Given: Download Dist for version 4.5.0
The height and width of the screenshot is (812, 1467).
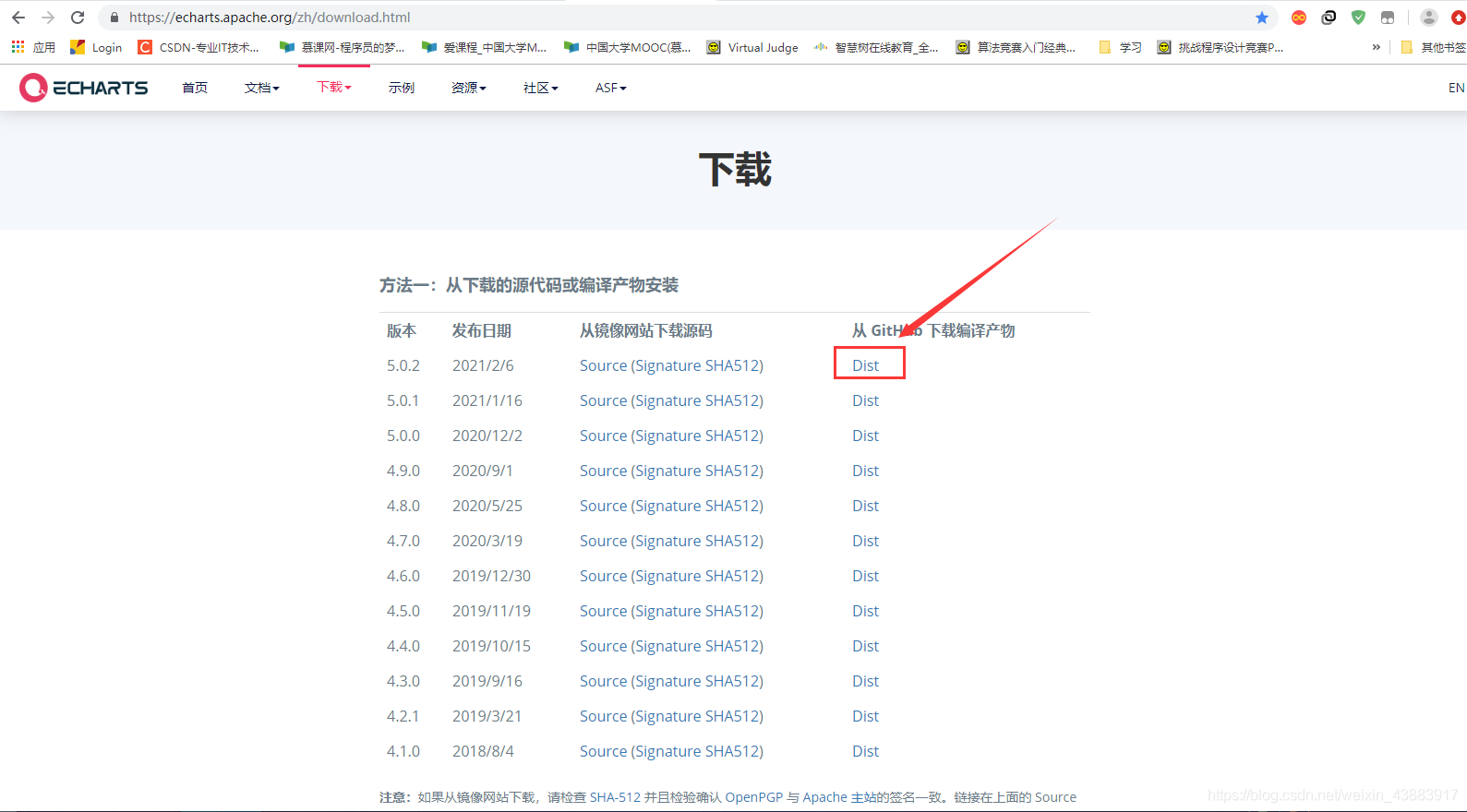Looking at the screenshot, I should tap(865, 611).
